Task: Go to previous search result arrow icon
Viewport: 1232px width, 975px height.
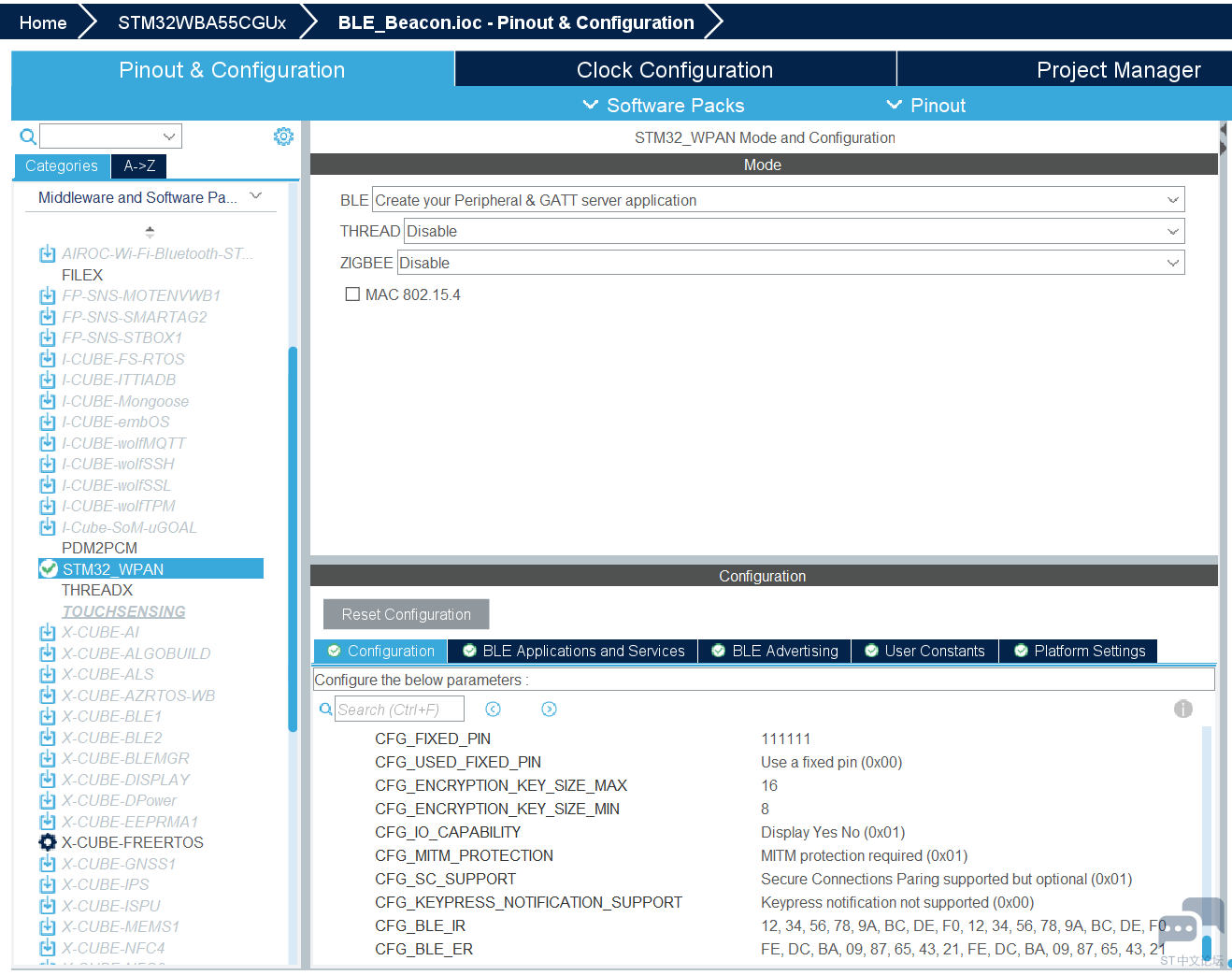Action: tap(494, 710)
